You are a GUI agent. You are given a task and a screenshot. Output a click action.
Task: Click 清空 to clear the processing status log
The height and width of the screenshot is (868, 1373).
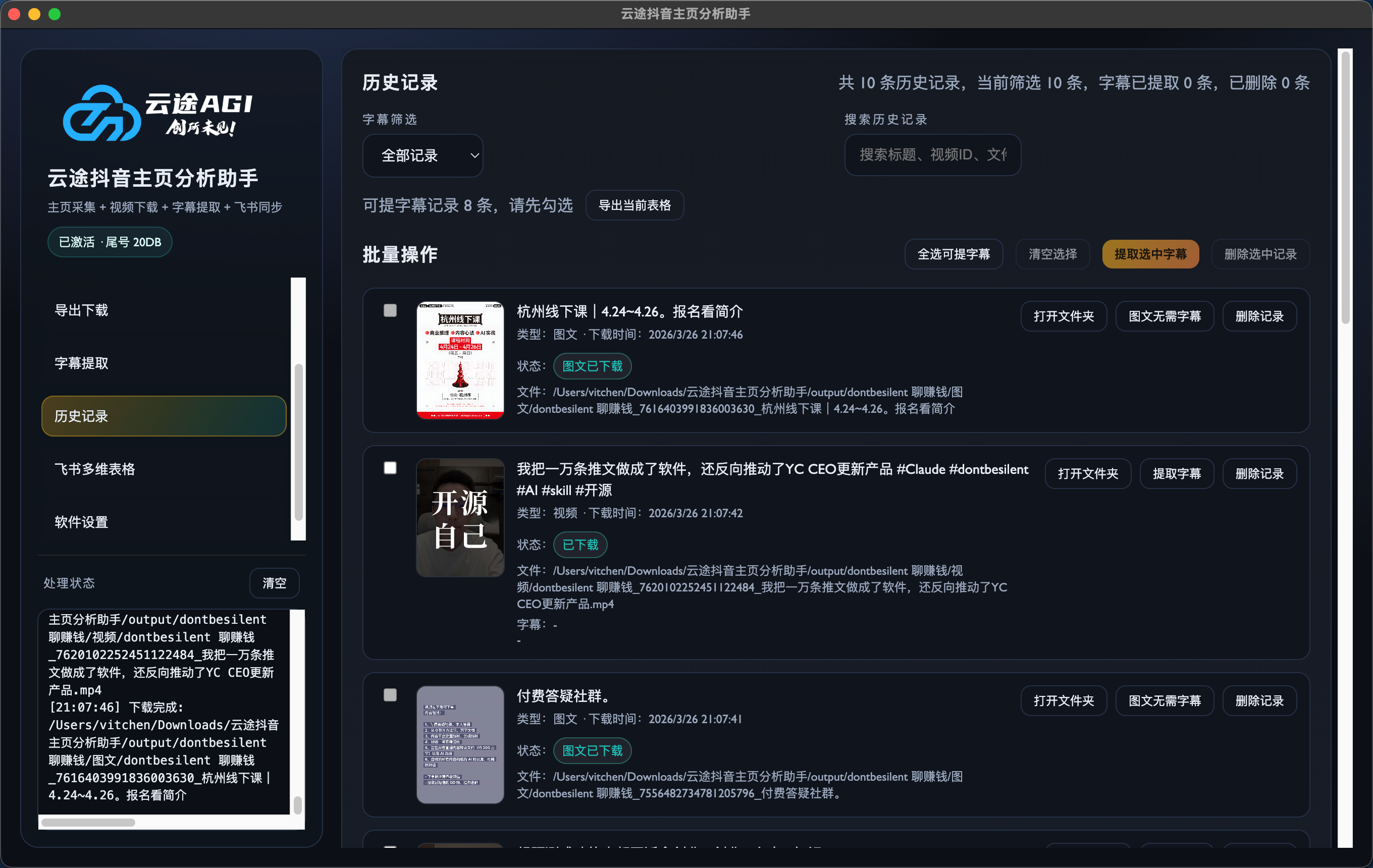tap(274, 582)
